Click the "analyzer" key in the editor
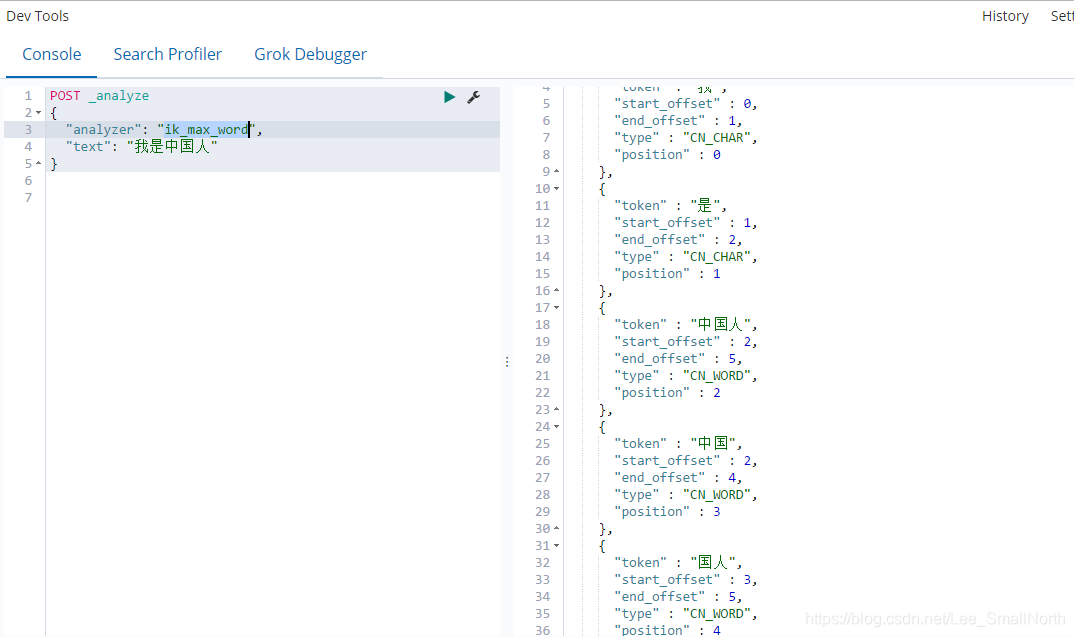The width and height of the screenshot is (1074, 637). (x=103, y=129)
